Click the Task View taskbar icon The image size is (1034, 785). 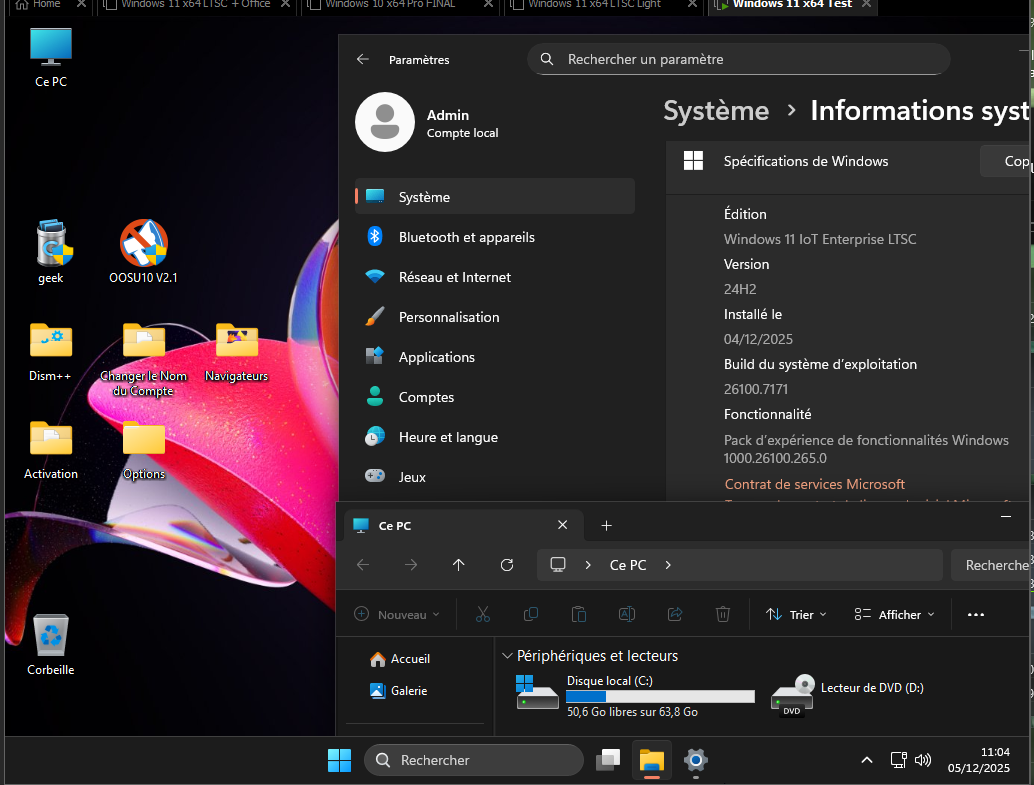[608, 760]
